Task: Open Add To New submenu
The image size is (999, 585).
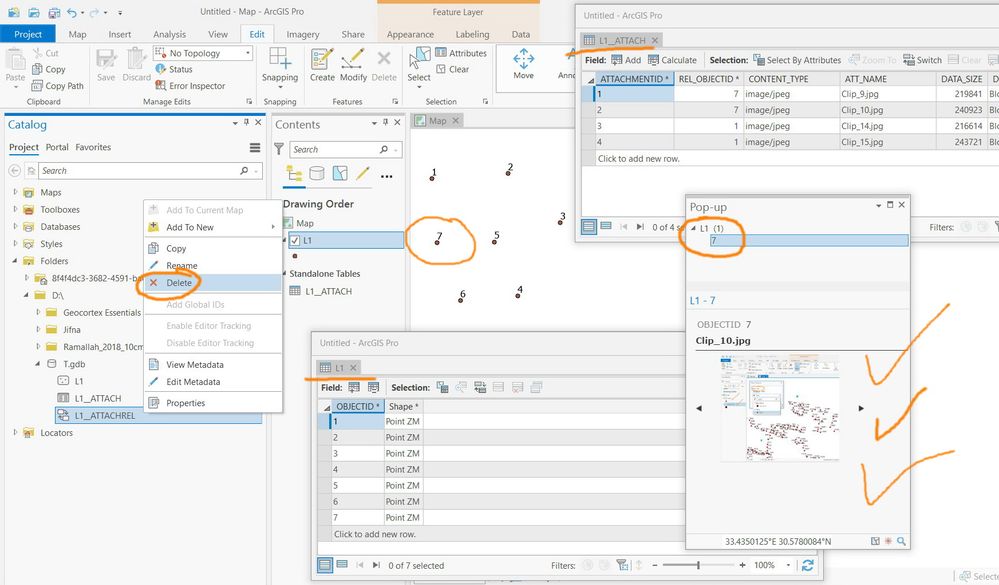Action: (213, 227)
